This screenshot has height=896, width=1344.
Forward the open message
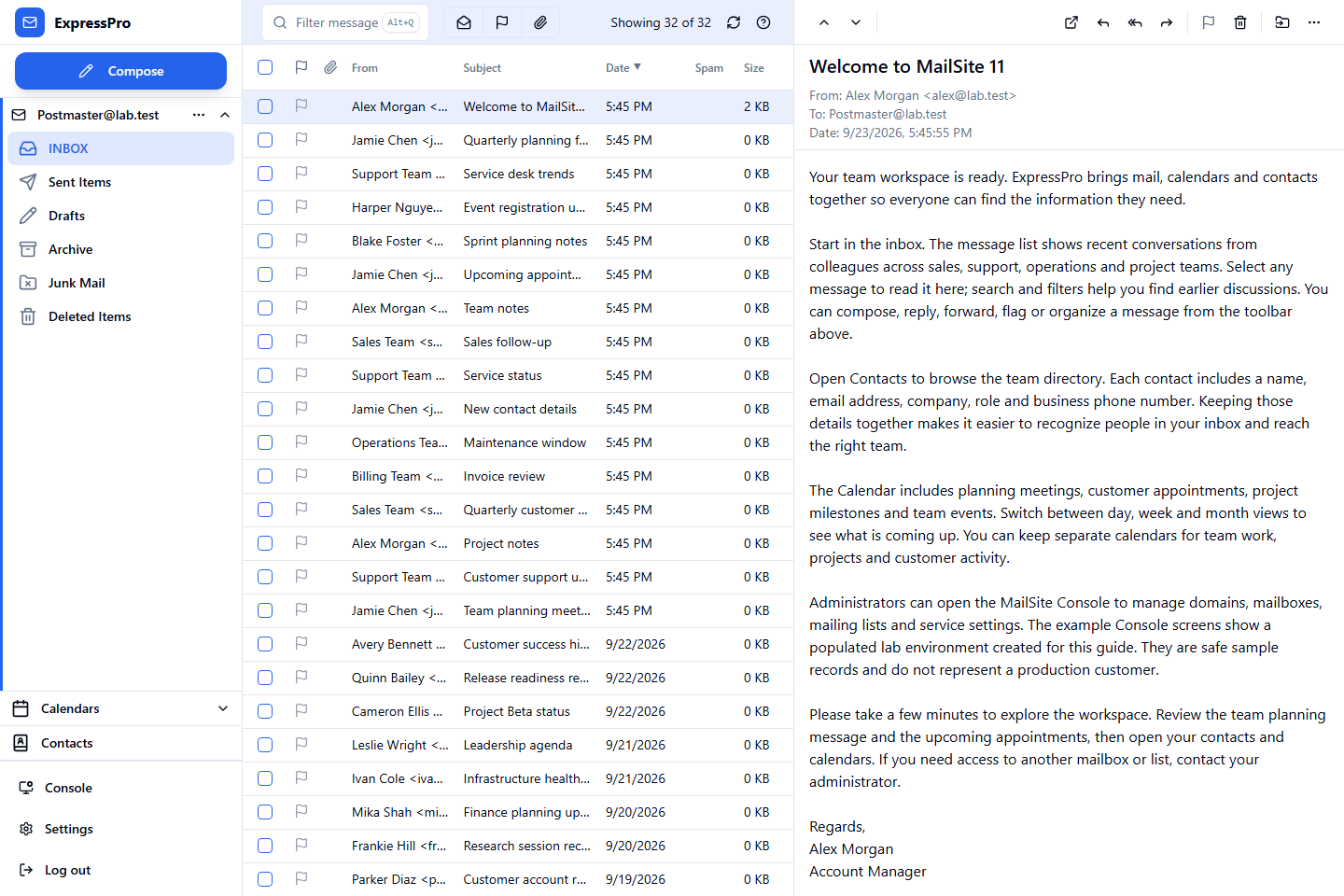point(1167,22)
